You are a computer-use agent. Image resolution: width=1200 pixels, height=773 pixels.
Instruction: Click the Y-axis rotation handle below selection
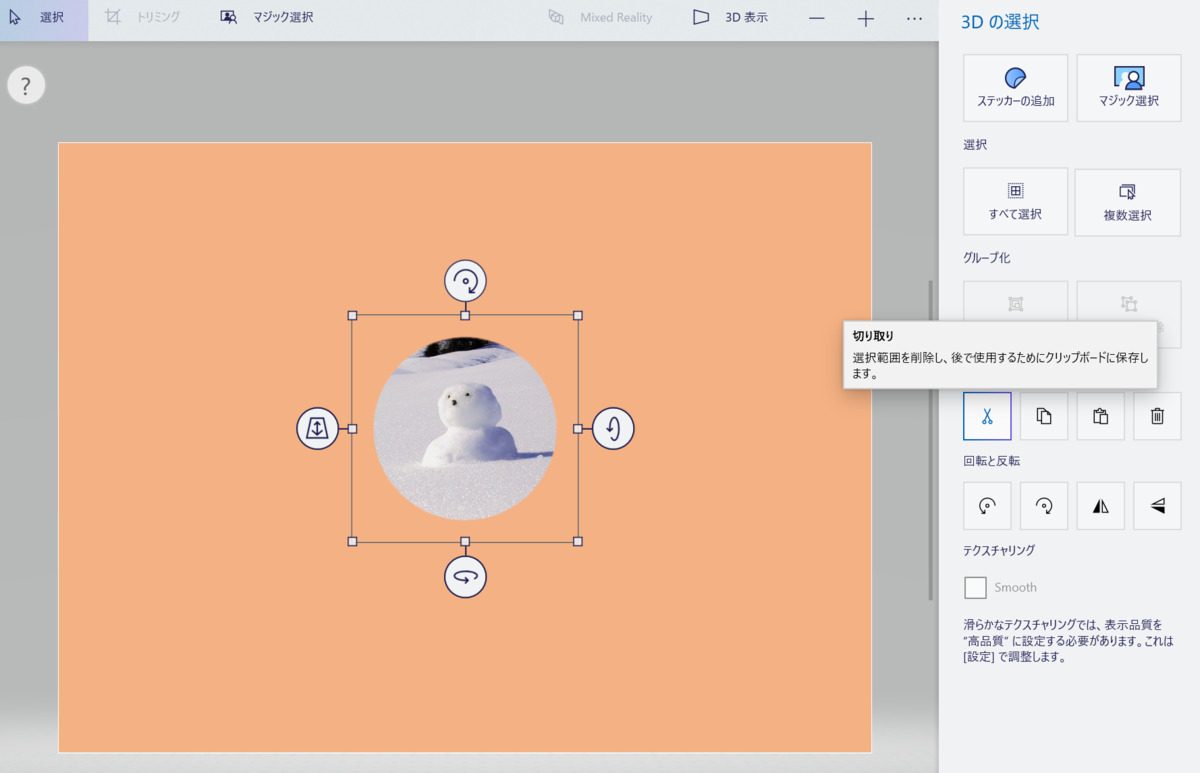coord(465,577)
